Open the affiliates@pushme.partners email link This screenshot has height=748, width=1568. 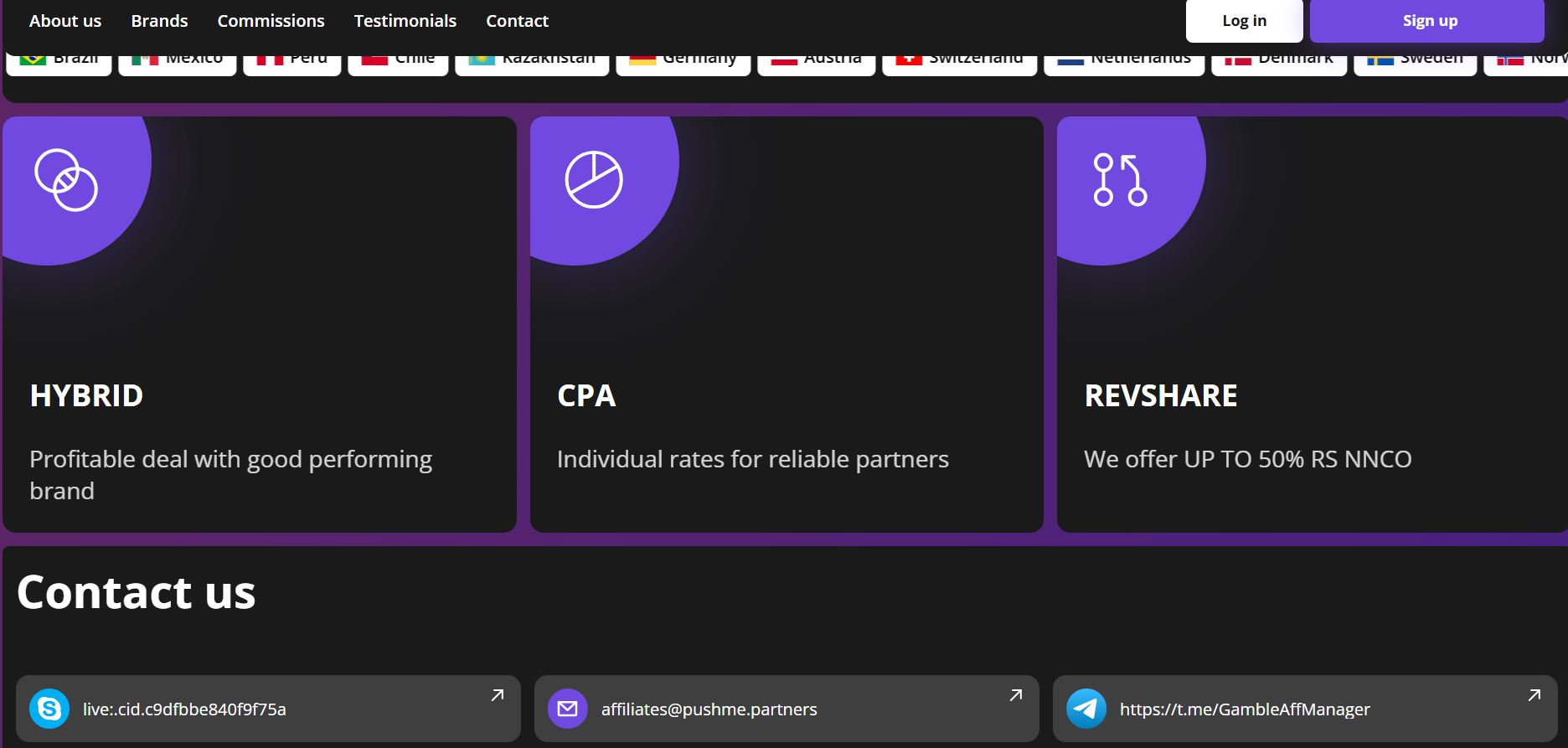click(x=709, y=709)
